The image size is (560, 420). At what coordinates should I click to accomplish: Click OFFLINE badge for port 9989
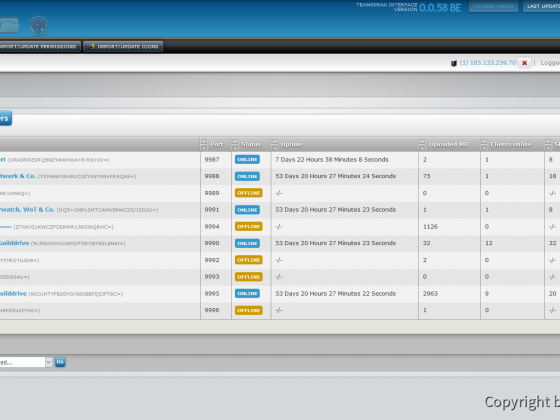pyautogui.click(x=249, y=193)
